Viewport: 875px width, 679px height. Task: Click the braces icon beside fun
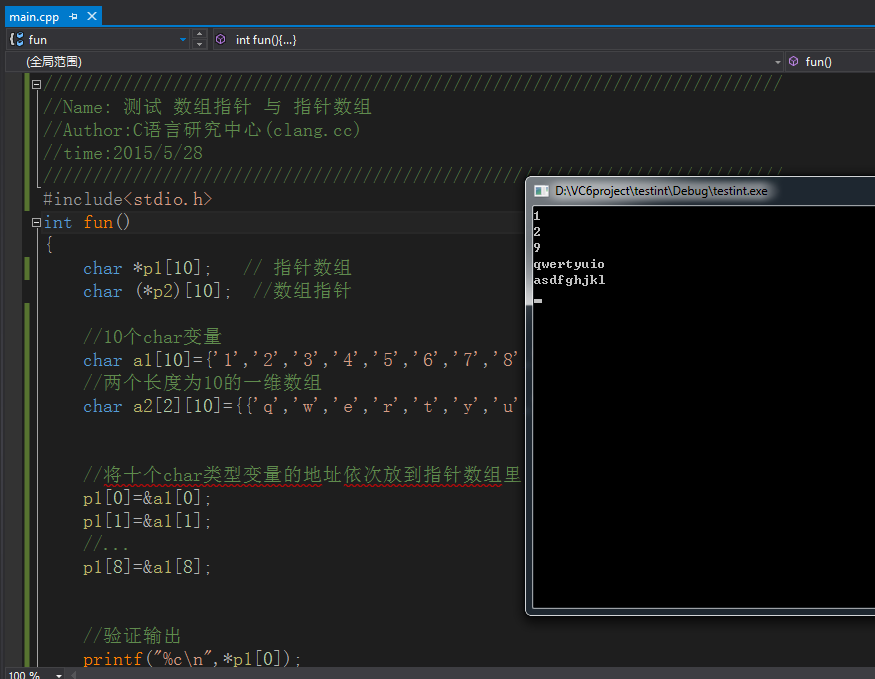[16, 40]
